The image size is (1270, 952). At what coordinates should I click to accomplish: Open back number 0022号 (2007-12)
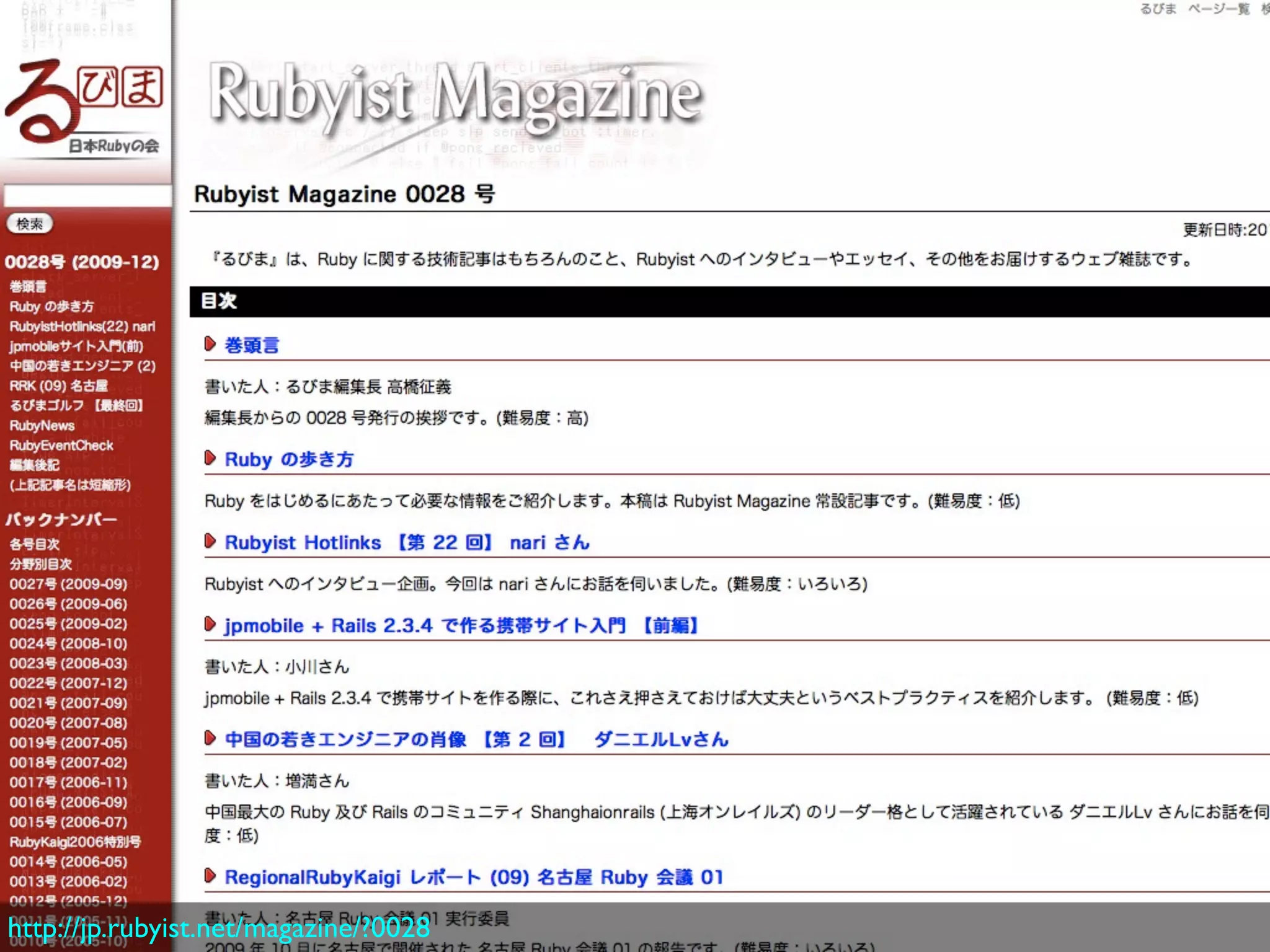(68, 683)
